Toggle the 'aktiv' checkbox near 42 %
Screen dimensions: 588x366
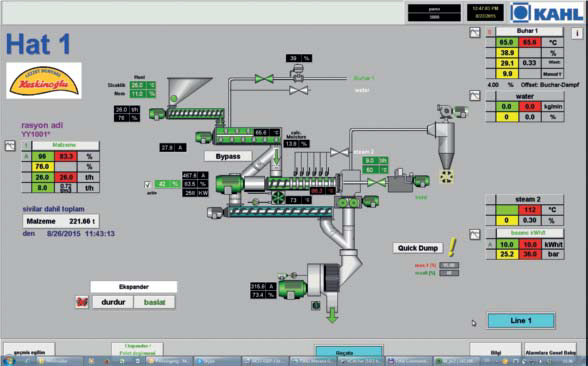point(148,185)
